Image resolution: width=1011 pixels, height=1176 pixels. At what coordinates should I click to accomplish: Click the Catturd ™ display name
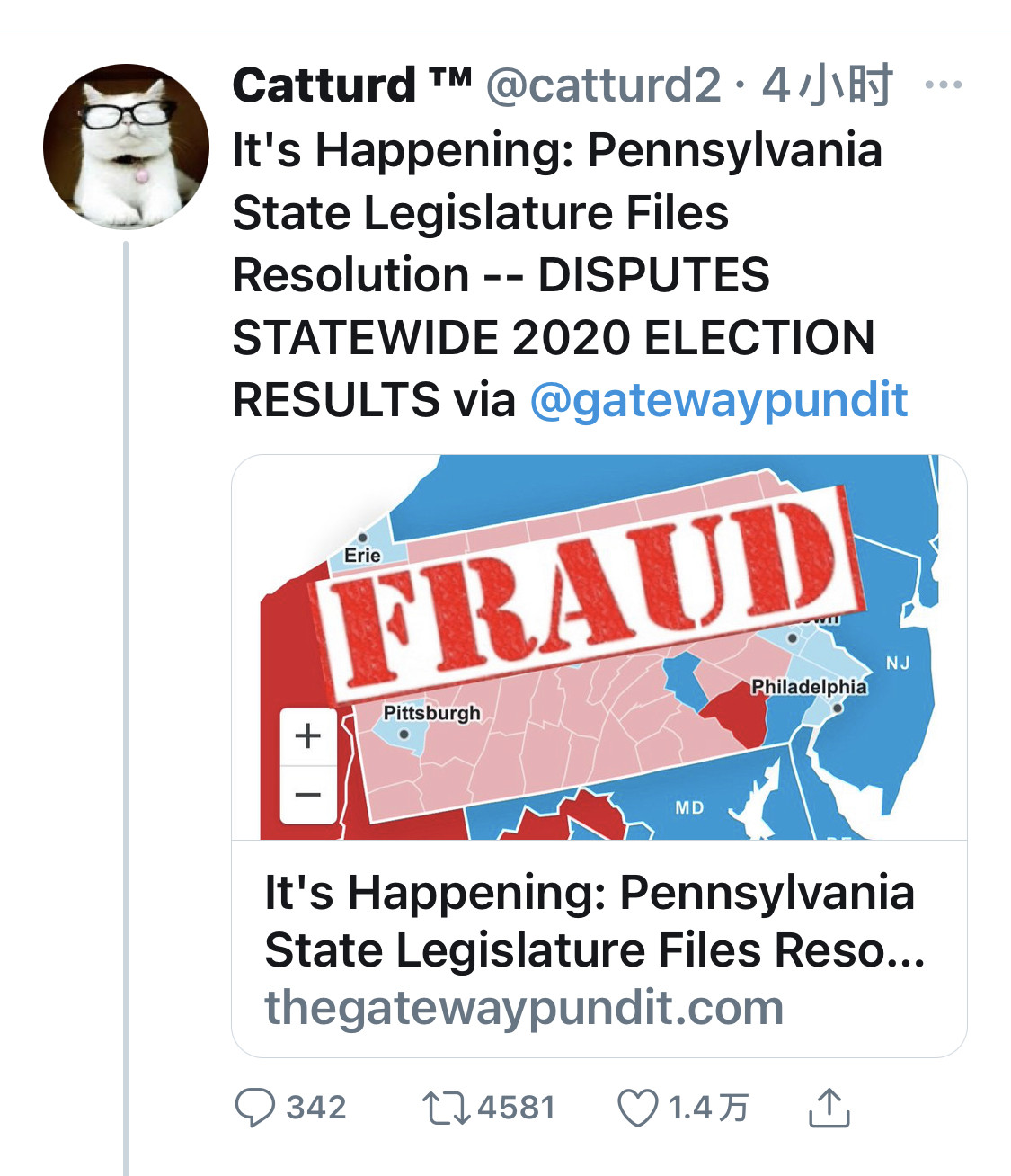(x=351, y=85)
